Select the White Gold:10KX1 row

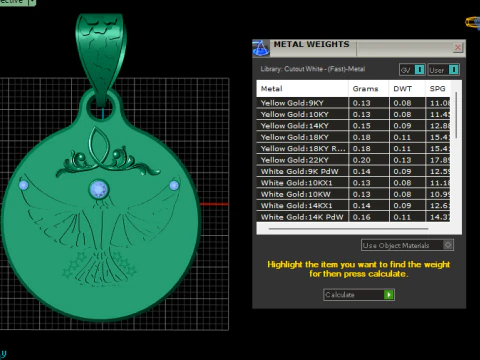tap(353, 183)
